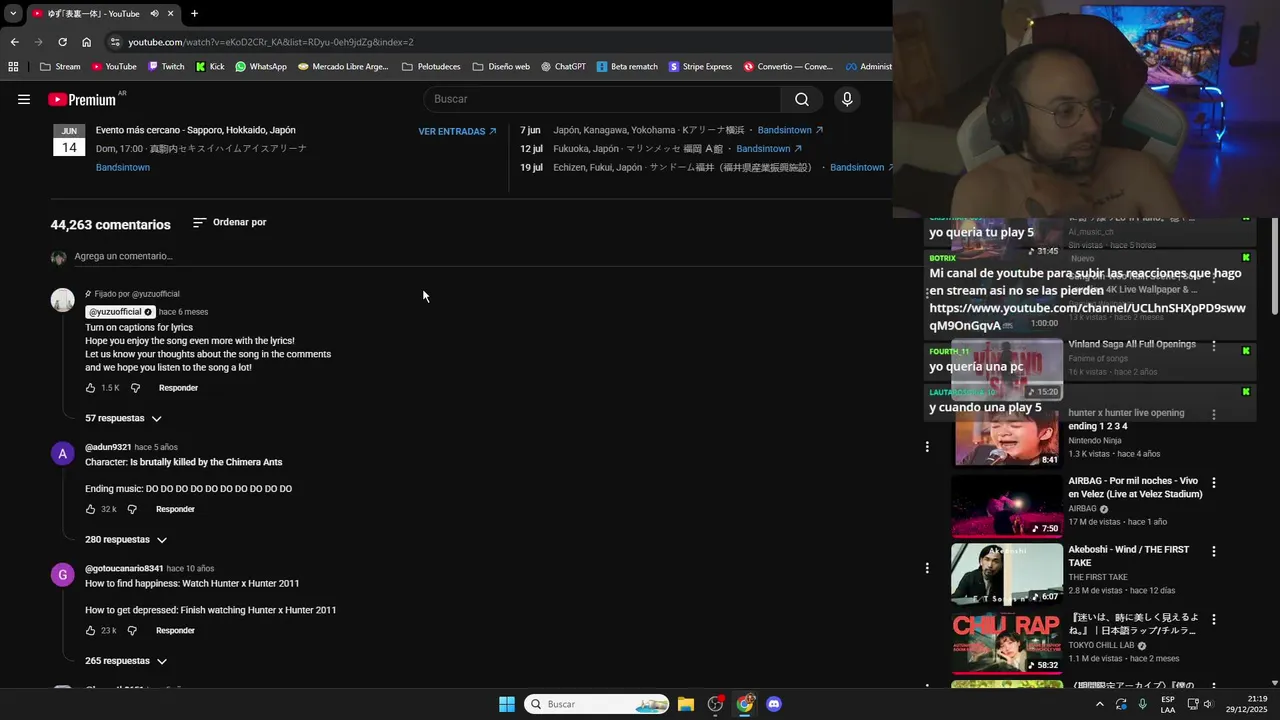Viewport: 1280px width, 720px height.
Task: Activate voice search microphone
Action: click(847, 99)
